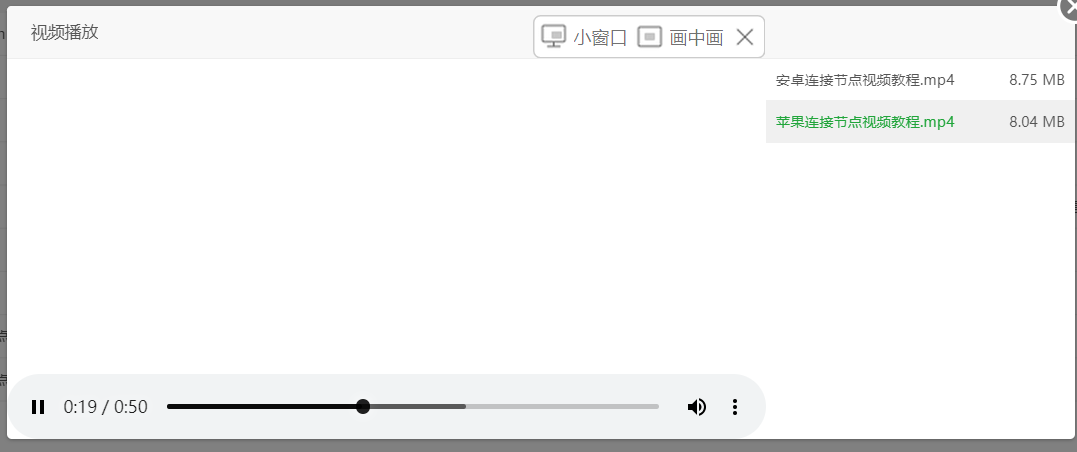
Task: Seek to the light gray unbuffered end of the progress bar
Action: (562, 407)
